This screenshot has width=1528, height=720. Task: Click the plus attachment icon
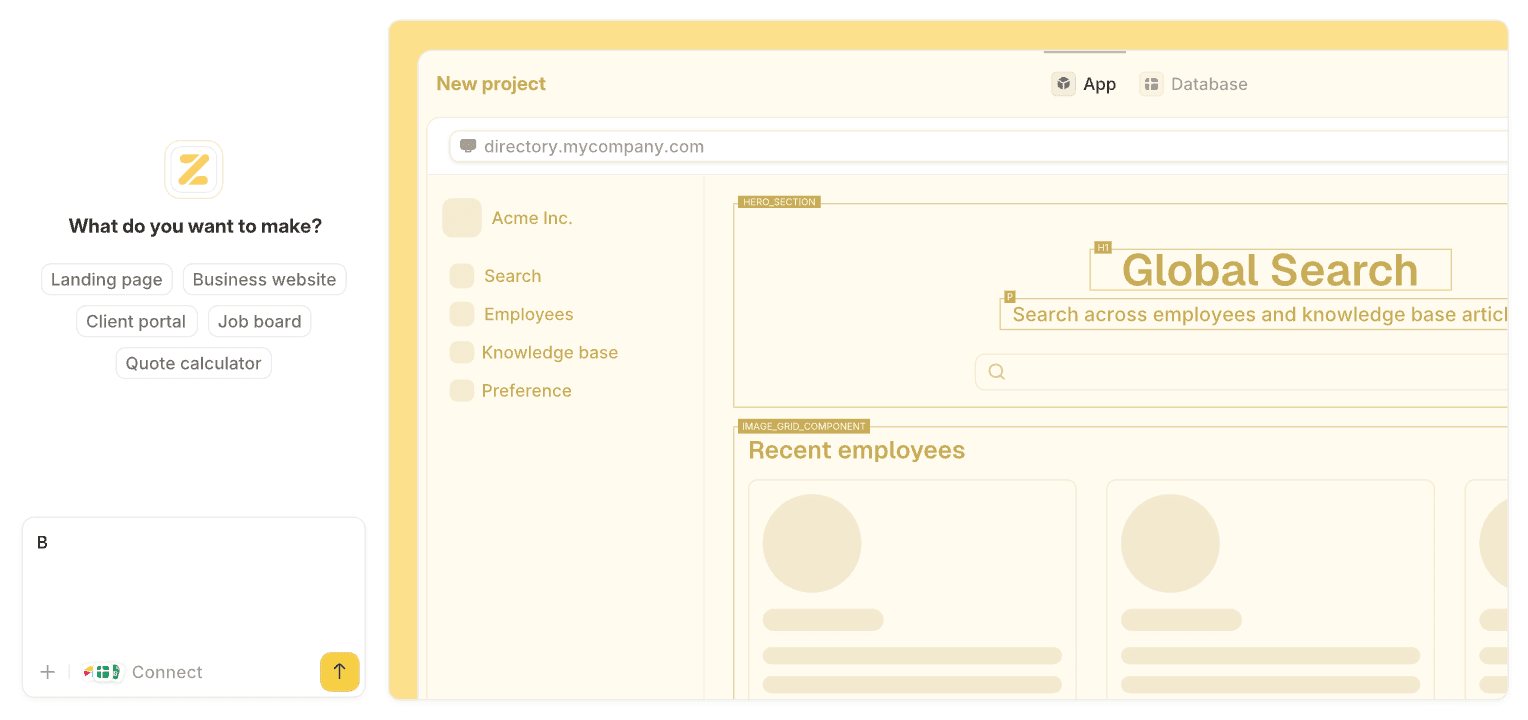coord(47,672)
